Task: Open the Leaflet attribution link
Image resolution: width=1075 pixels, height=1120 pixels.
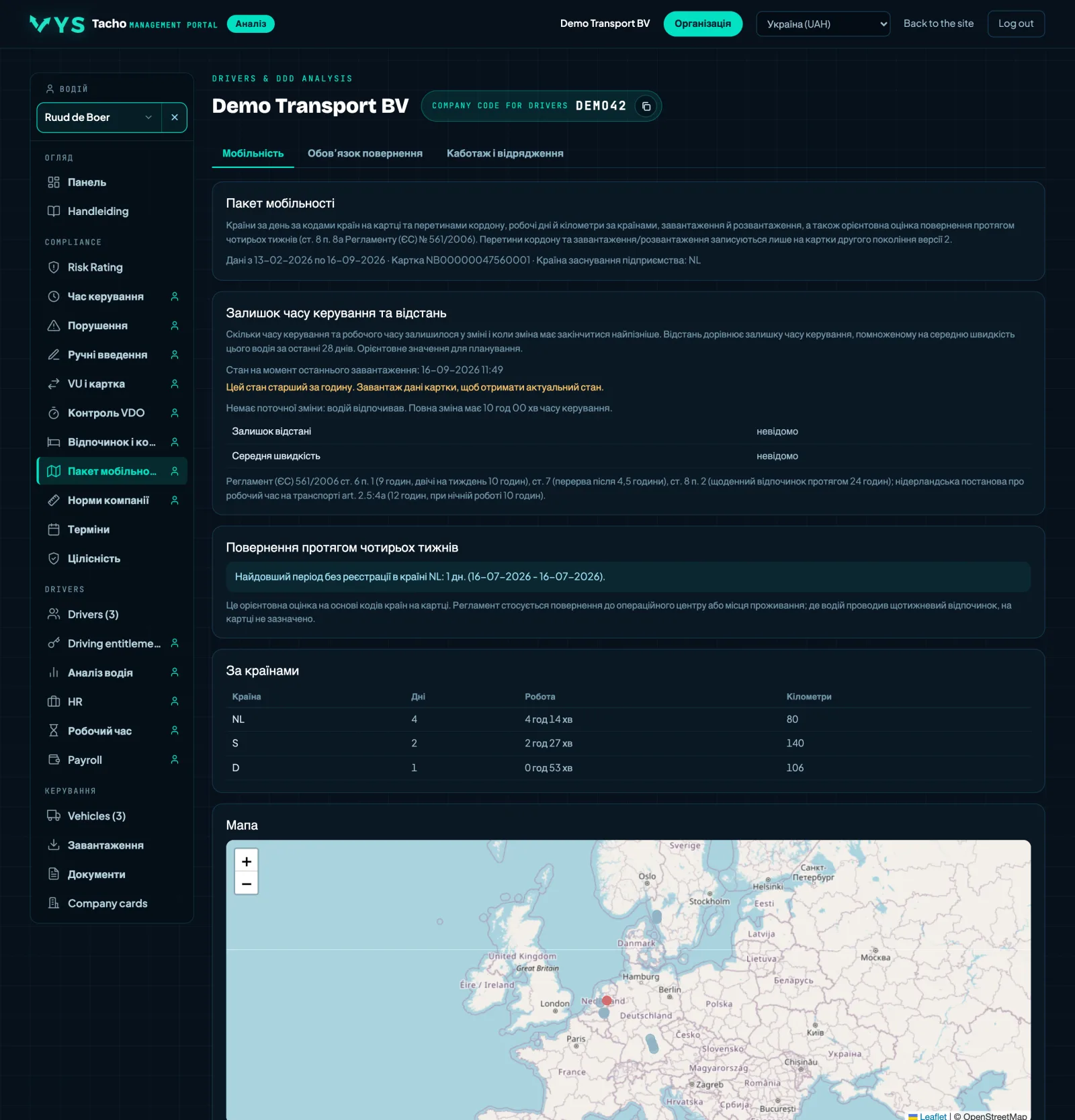Action: [933, 1116]
